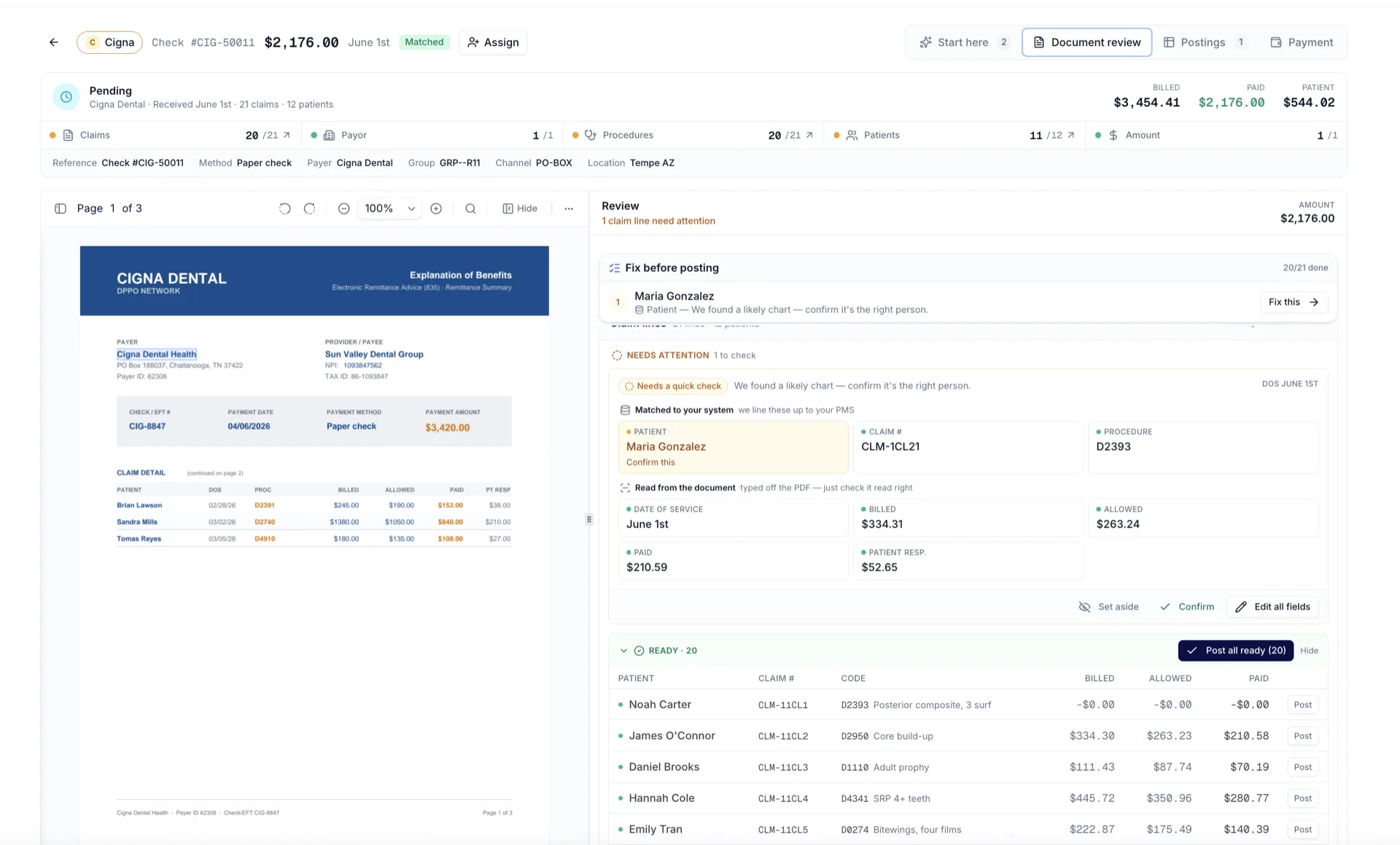
Task: Click Sandra Mills row in the document
Action: [x=314, y=522]
